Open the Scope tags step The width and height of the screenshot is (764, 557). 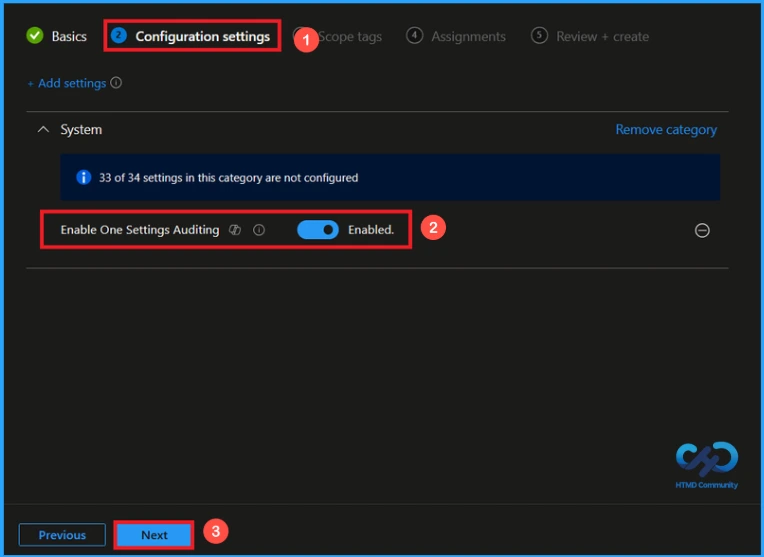pos(349,37)
